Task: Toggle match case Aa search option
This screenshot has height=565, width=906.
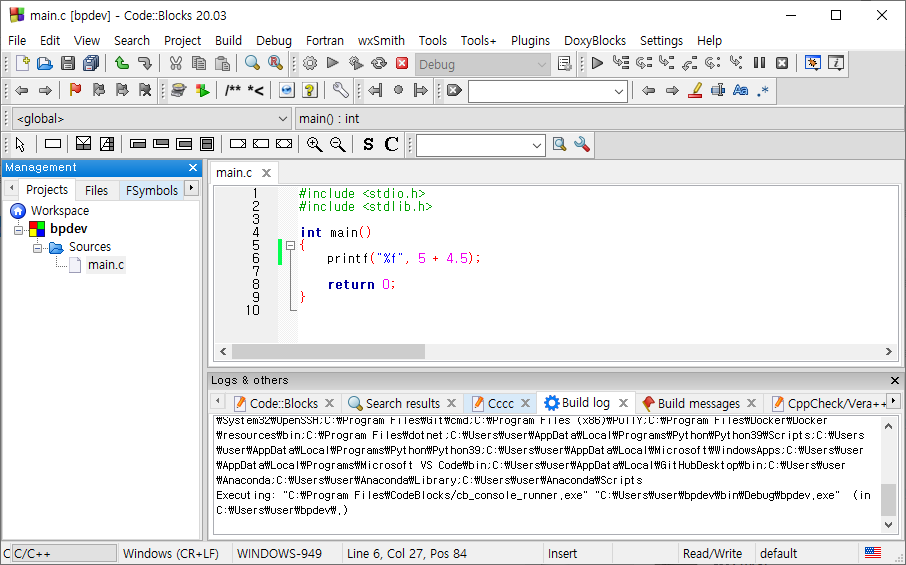Action: pyautogui.click(x=741, y=90)
